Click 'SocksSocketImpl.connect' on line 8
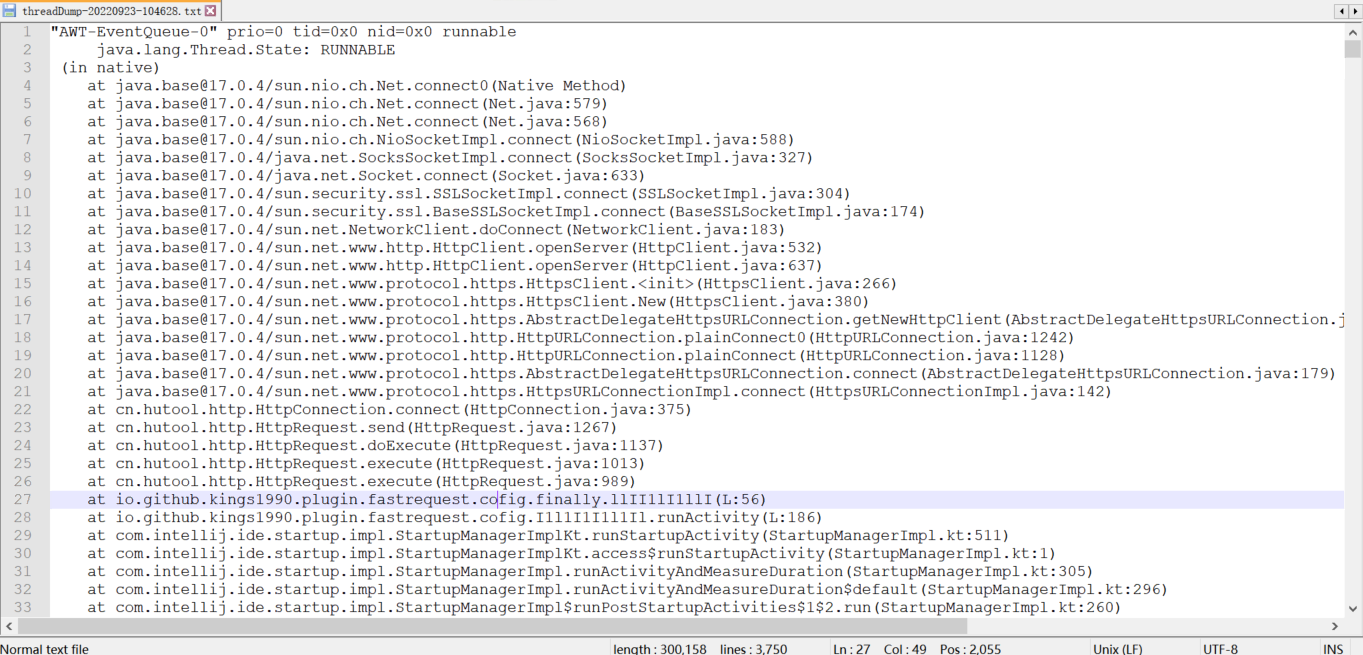1363x655 pixels. tap(464, 158)
